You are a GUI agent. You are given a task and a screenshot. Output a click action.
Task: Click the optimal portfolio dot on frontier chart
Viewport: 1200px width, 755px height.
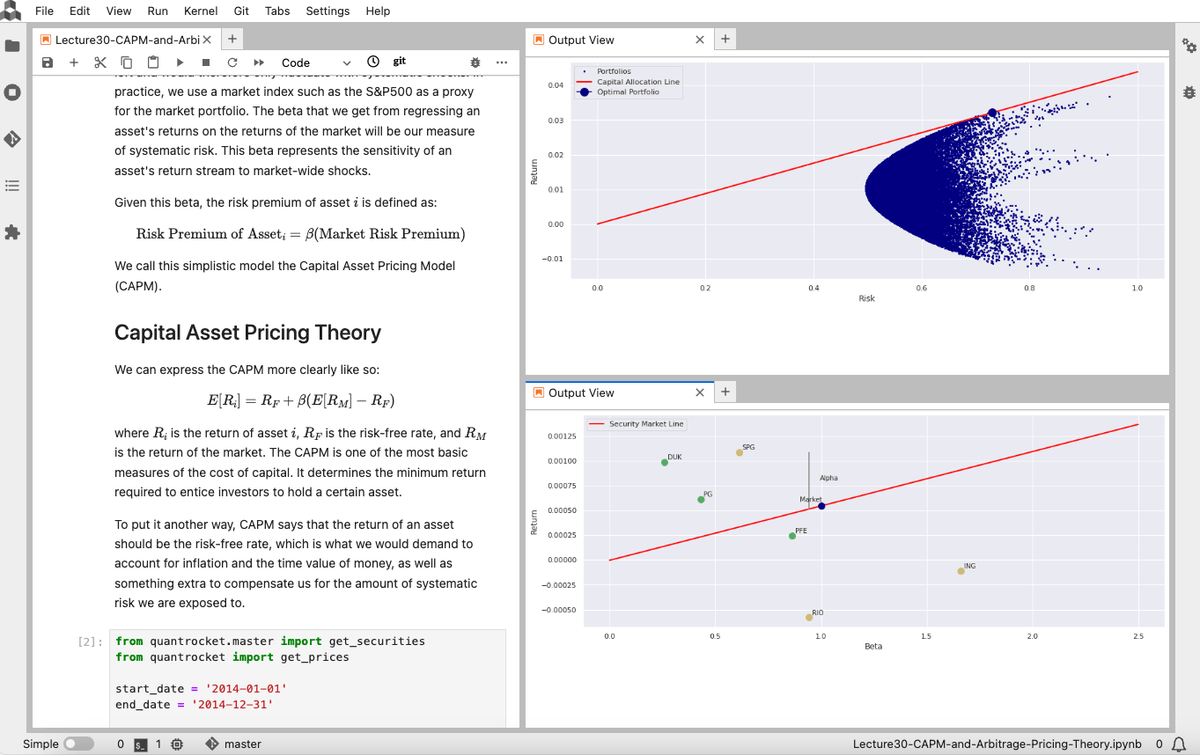click(992, 113)
